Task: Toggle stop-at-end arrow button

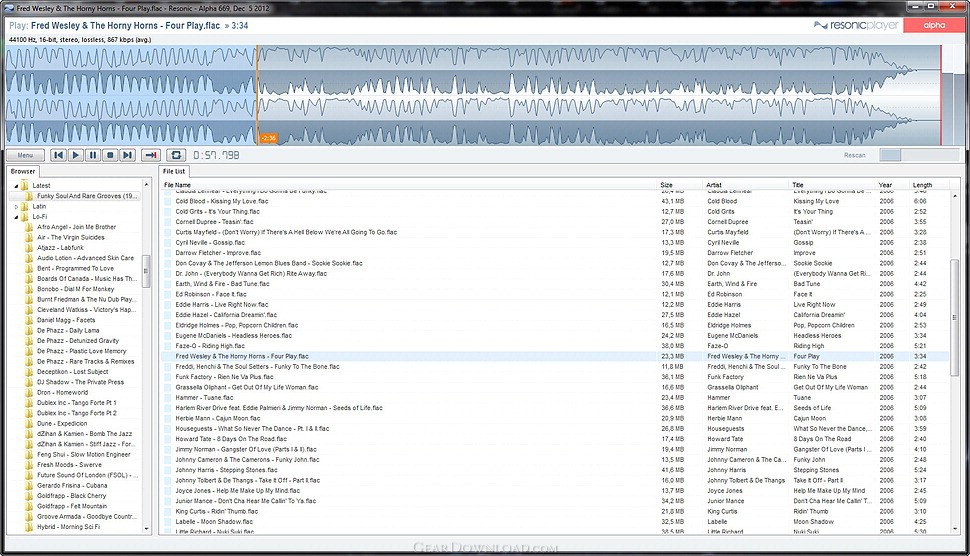Action: [151, 155]
